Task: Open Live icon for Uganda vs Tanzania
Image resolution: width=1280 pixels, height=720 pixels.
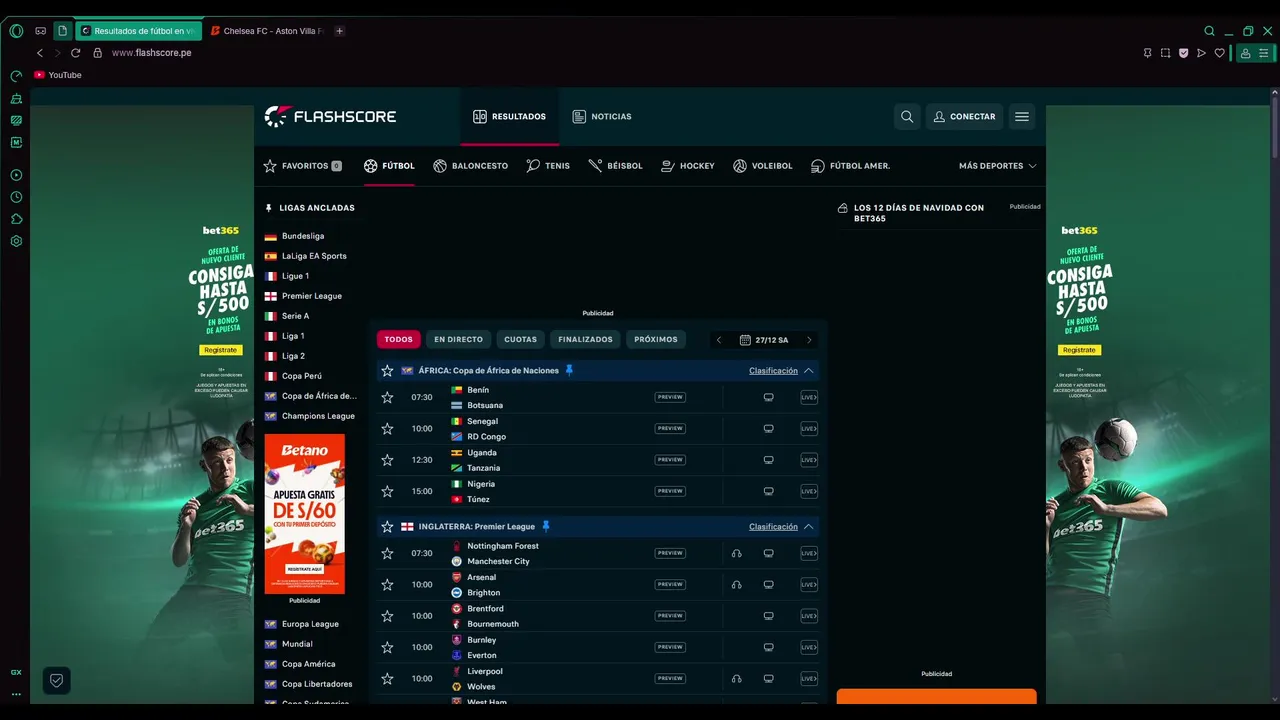Action: click(x=809, y=460)
